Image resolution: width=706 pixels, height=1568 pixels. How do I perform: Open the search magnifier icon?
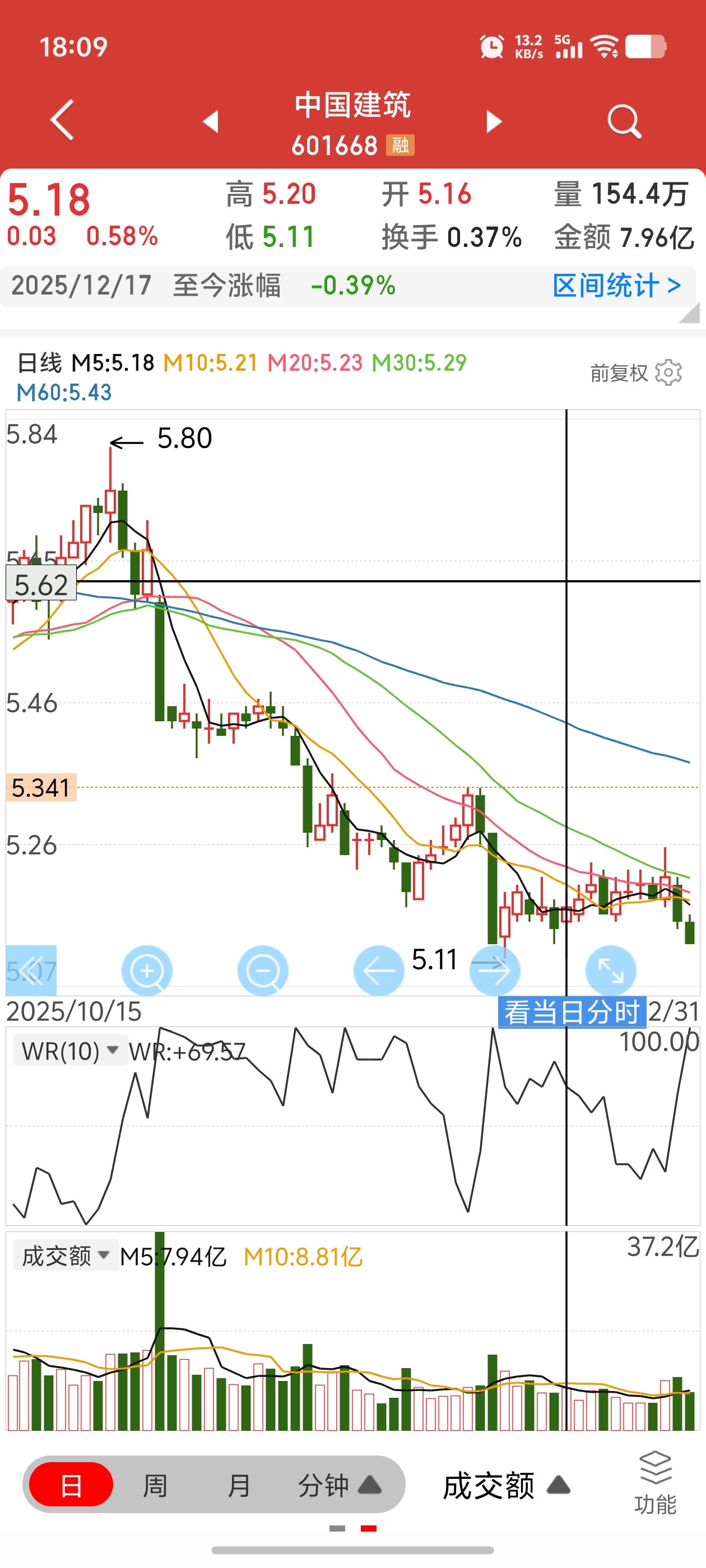point(624,121)
